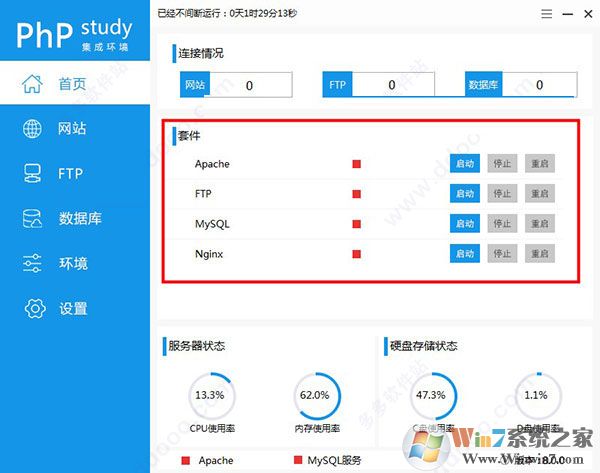Close the phpStudy window
The width and height of the screenshot is (600, 473).
[x=588, y=14]
